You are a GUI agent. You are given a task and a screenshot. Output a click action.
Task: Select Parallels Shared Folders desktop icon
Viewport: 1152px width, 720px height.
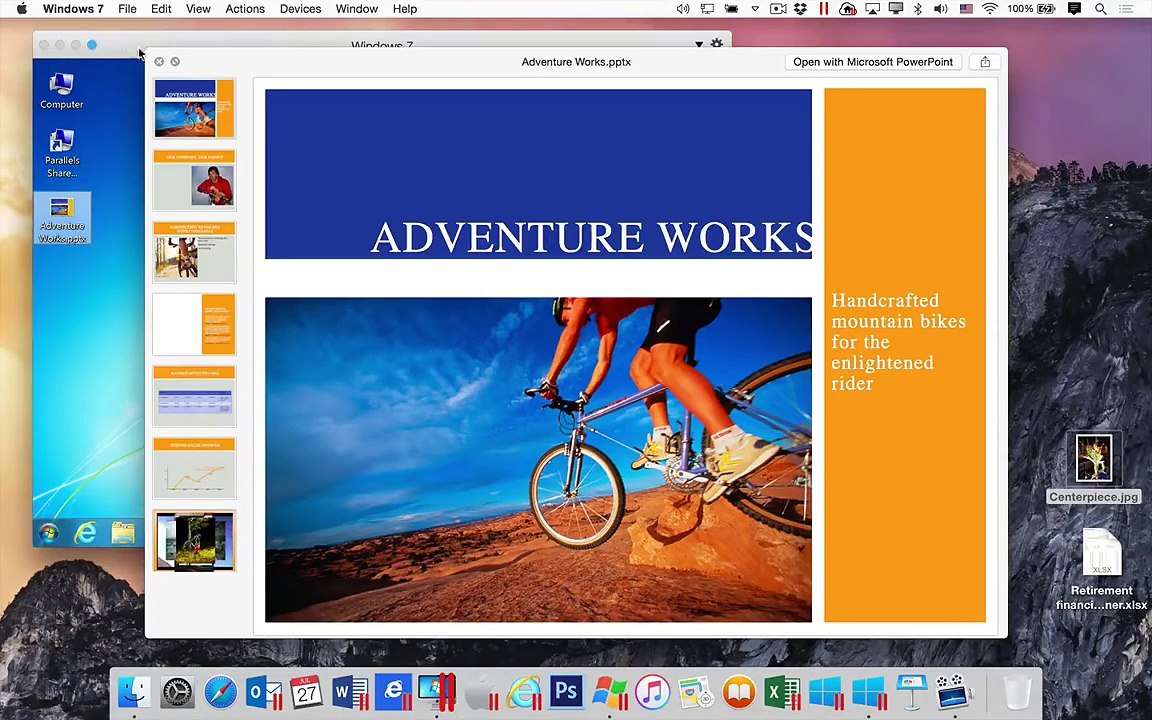tap(62, 154)
